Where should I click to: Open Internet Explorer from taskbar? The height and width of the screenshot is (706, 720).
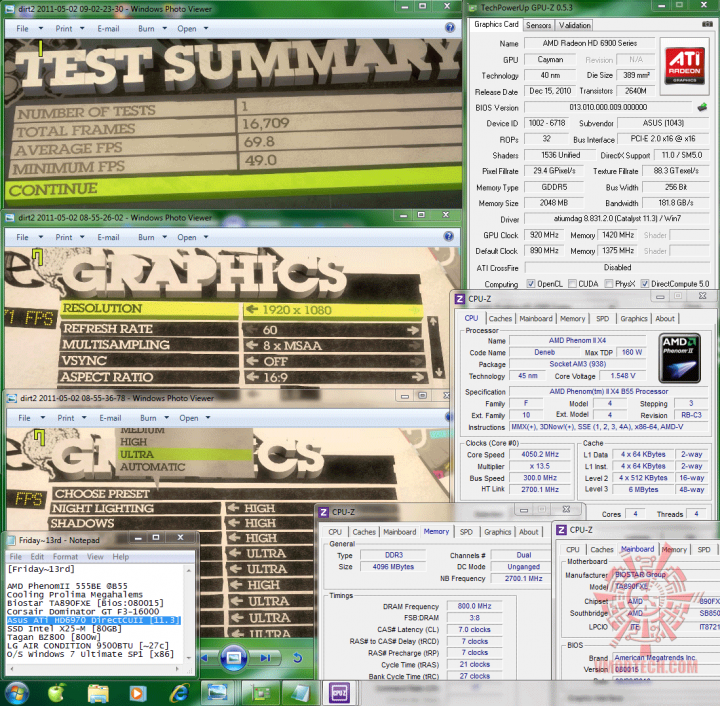(180, 692)
